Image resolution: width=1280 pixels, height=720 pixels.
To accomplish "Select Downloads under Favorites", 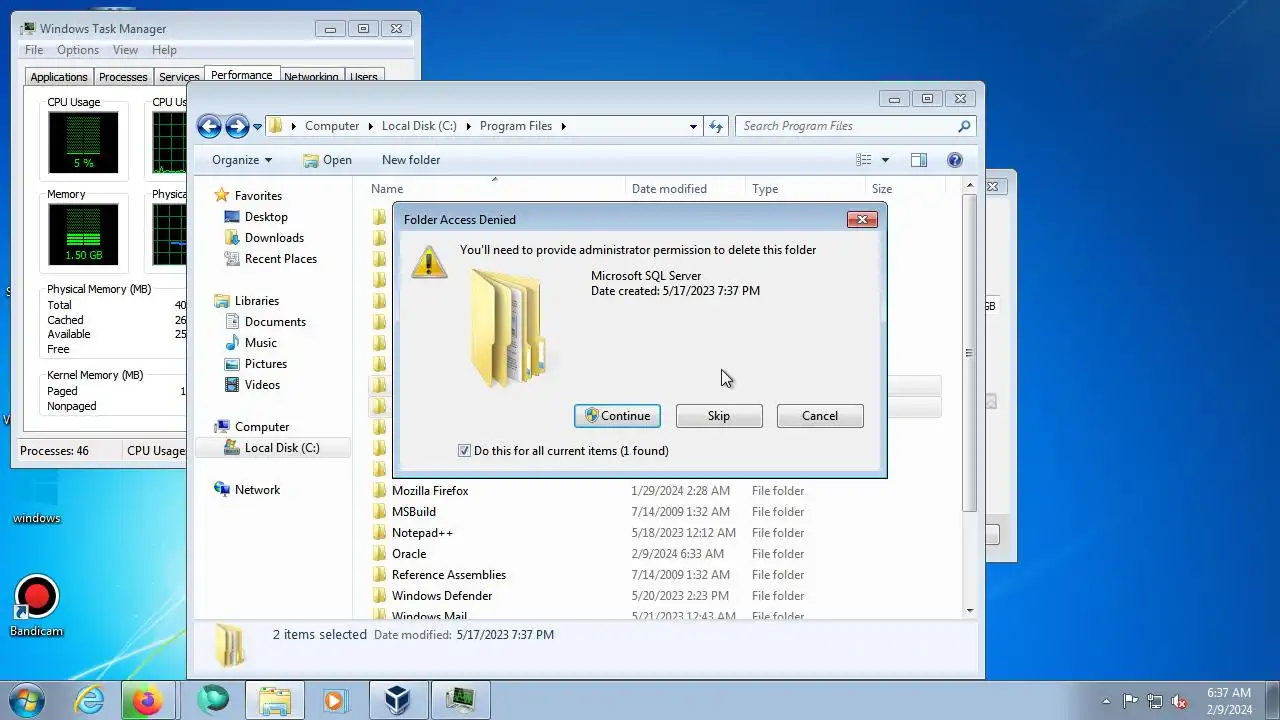I will click(x=274, y=238).
